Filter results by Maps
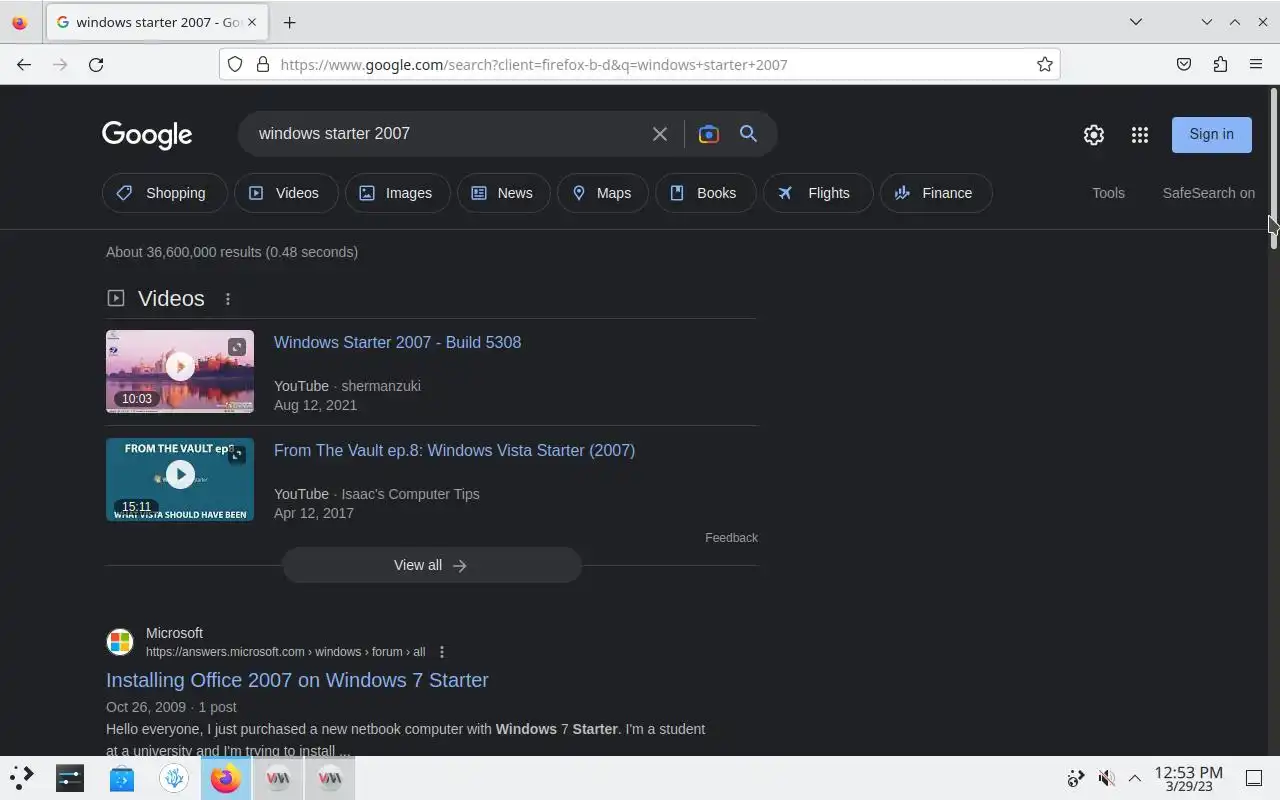This screenshot has height=800, width=1280. pyautogui.click(x=603, y=193)
